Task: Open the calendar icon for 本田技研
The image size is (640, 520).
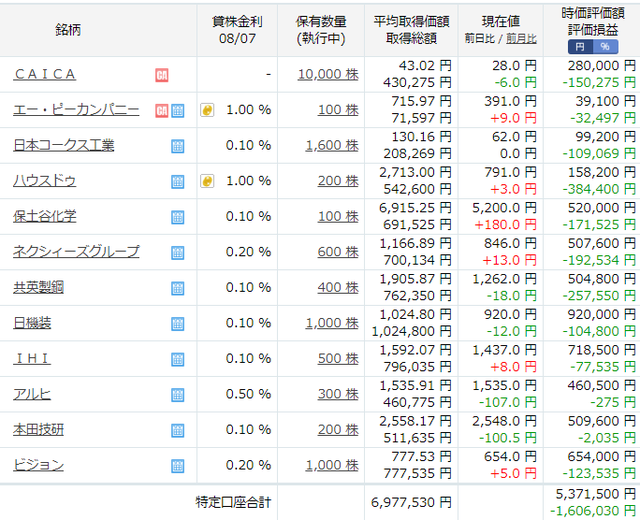Action: (178, 430)
